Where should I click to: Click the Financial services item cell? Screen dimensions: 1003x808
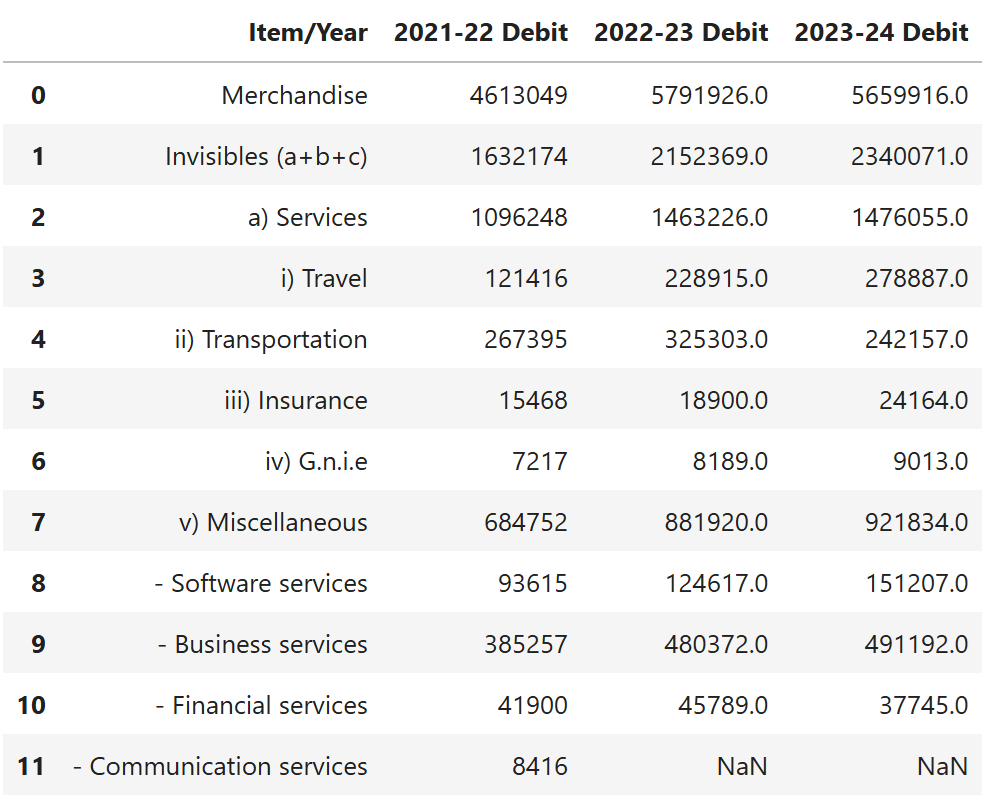tap(261, 706)
